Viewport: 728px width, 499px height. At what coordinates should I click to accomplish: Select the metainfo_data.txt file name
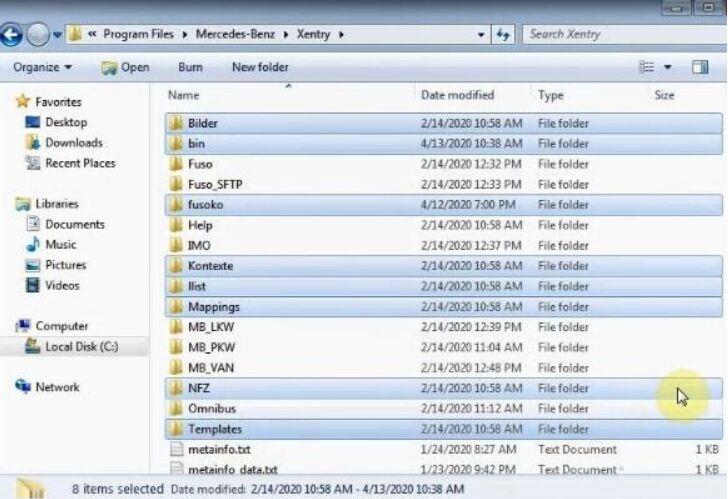click(233, 469)
